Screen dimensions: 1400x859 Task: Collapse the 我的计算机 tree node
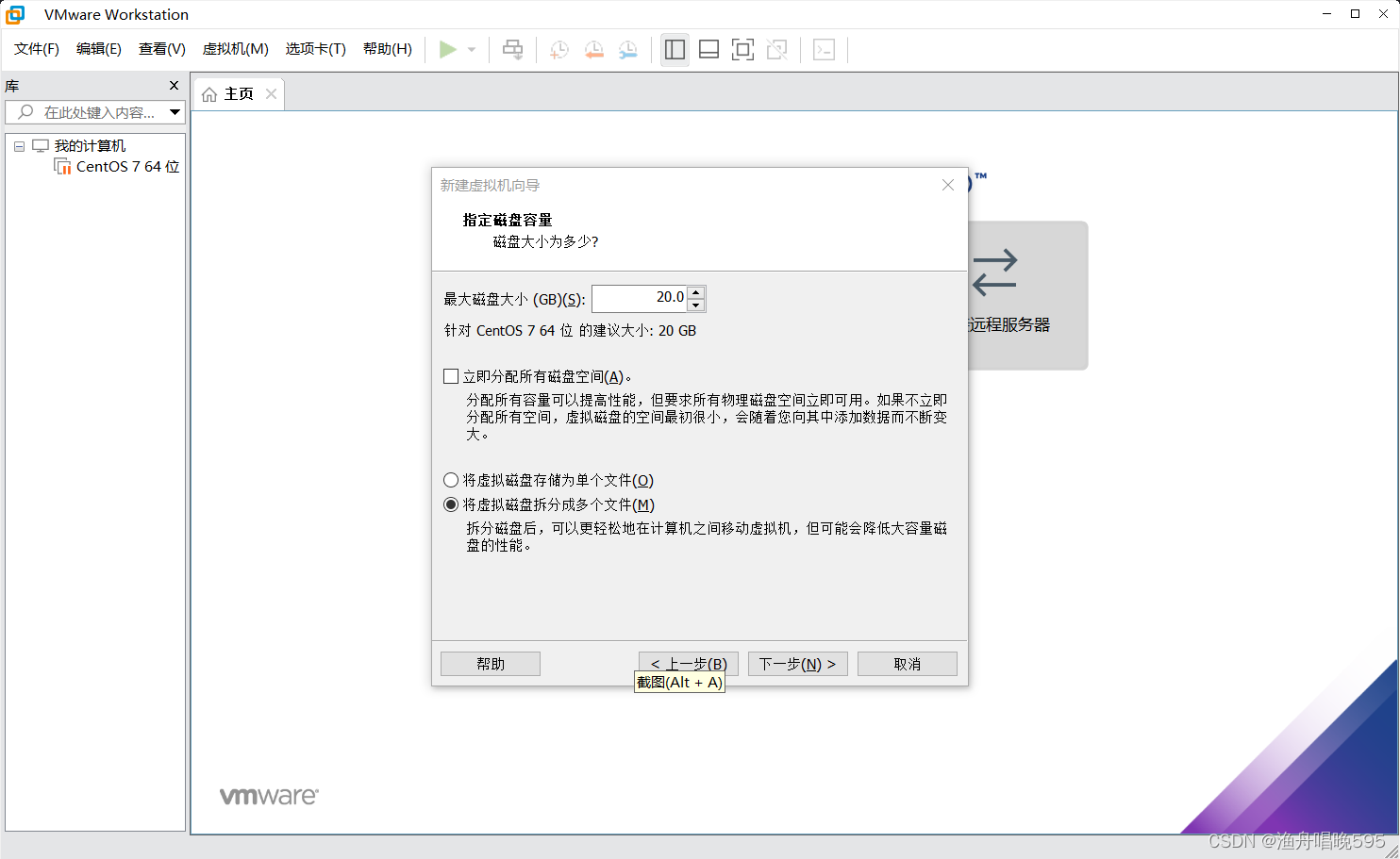pos(19,146)
